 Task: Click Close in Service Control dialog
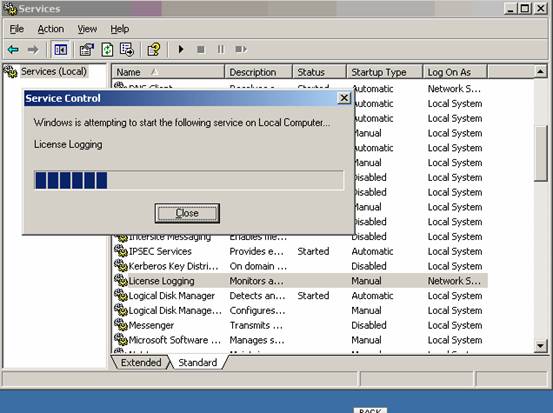tap(187, 213)
